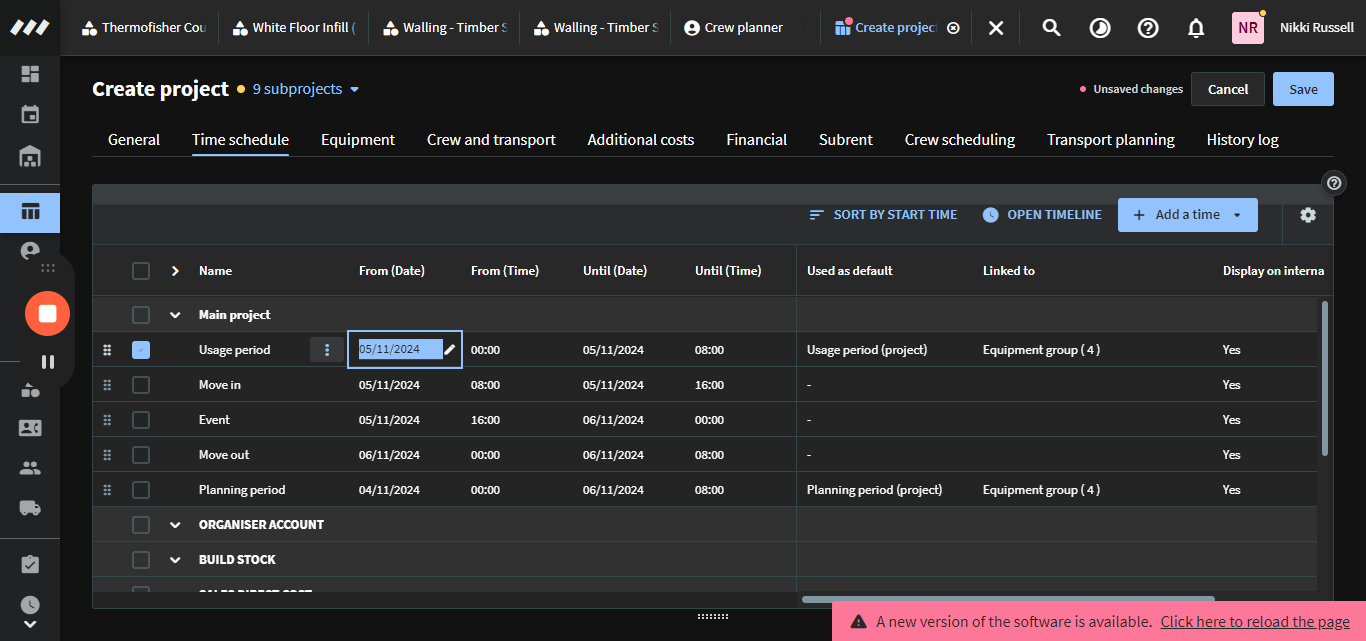Open the Crew planner top tab
The height and width of the screenshot is (641, 1366).
(734, 28)
